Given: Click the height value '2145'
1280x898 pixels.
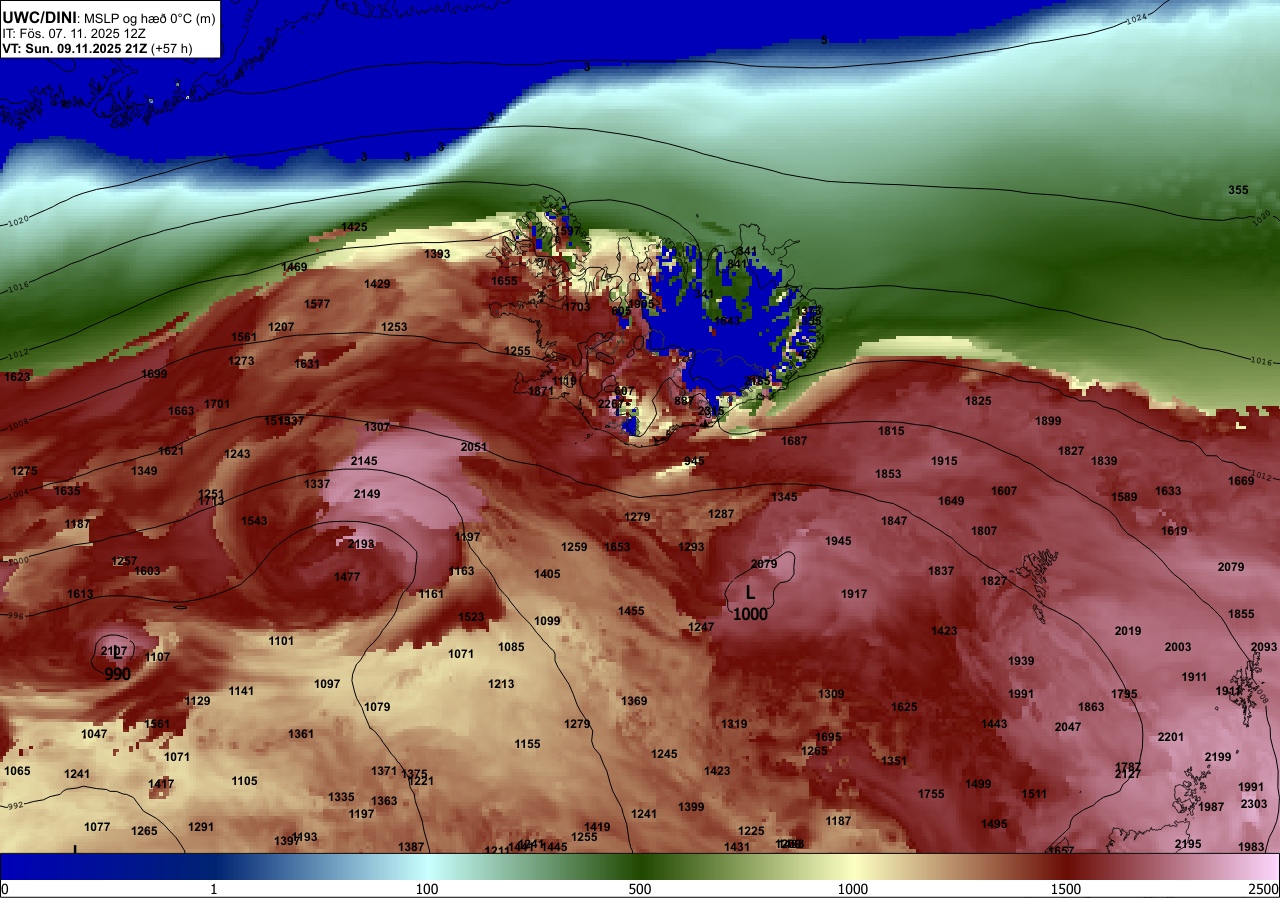Looking at the screenshot, I should click(x=364, y=461).
